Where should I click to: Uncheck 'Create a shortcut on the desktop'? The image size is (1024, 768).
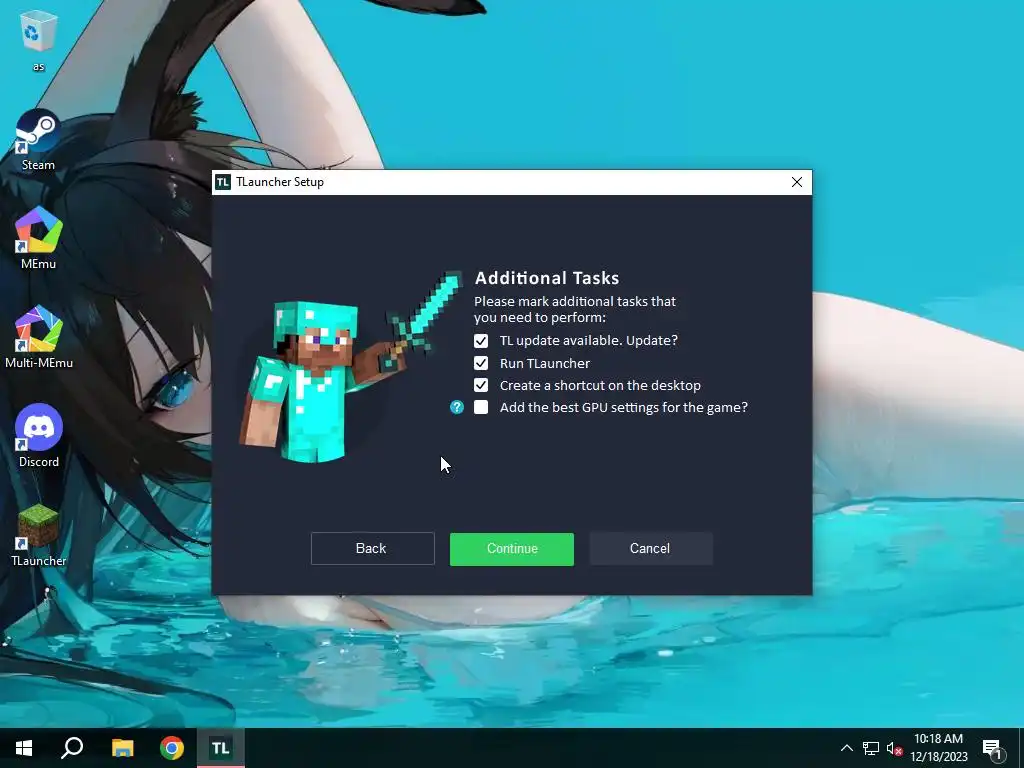481,385
